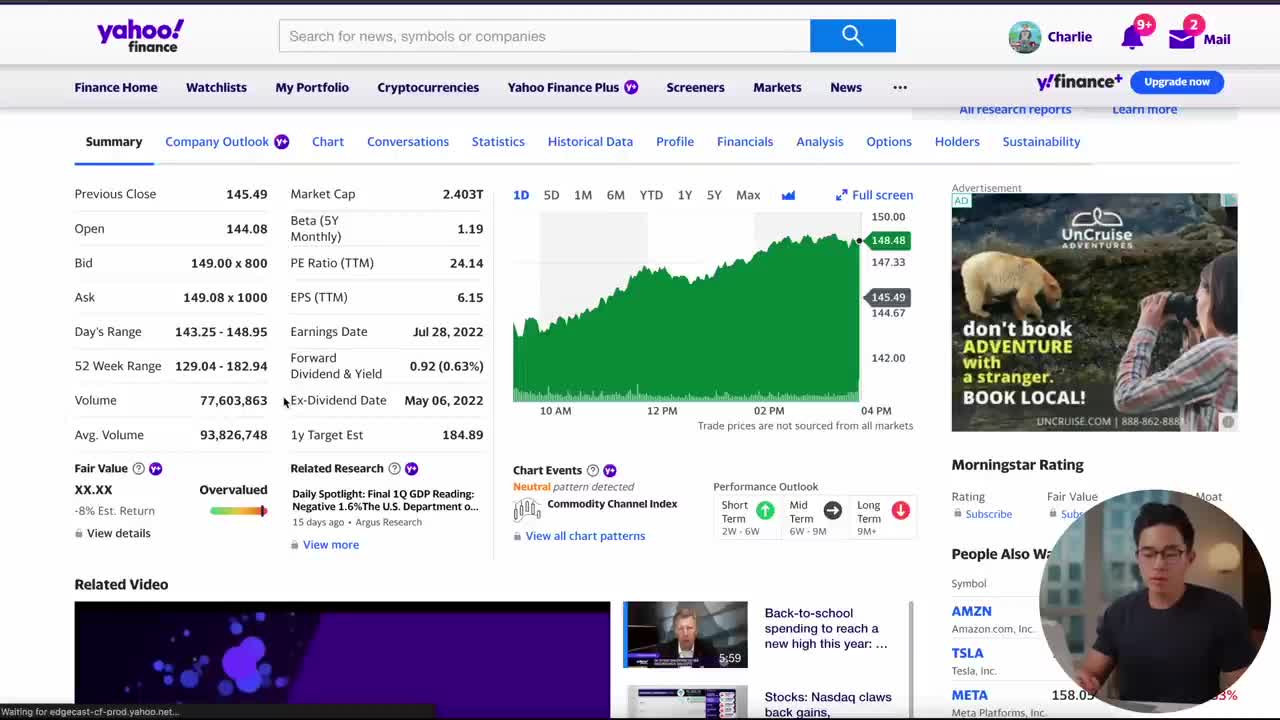
Task: Click the Fair Value overvalued gradient bar
Action: click(x=238, y=511)
